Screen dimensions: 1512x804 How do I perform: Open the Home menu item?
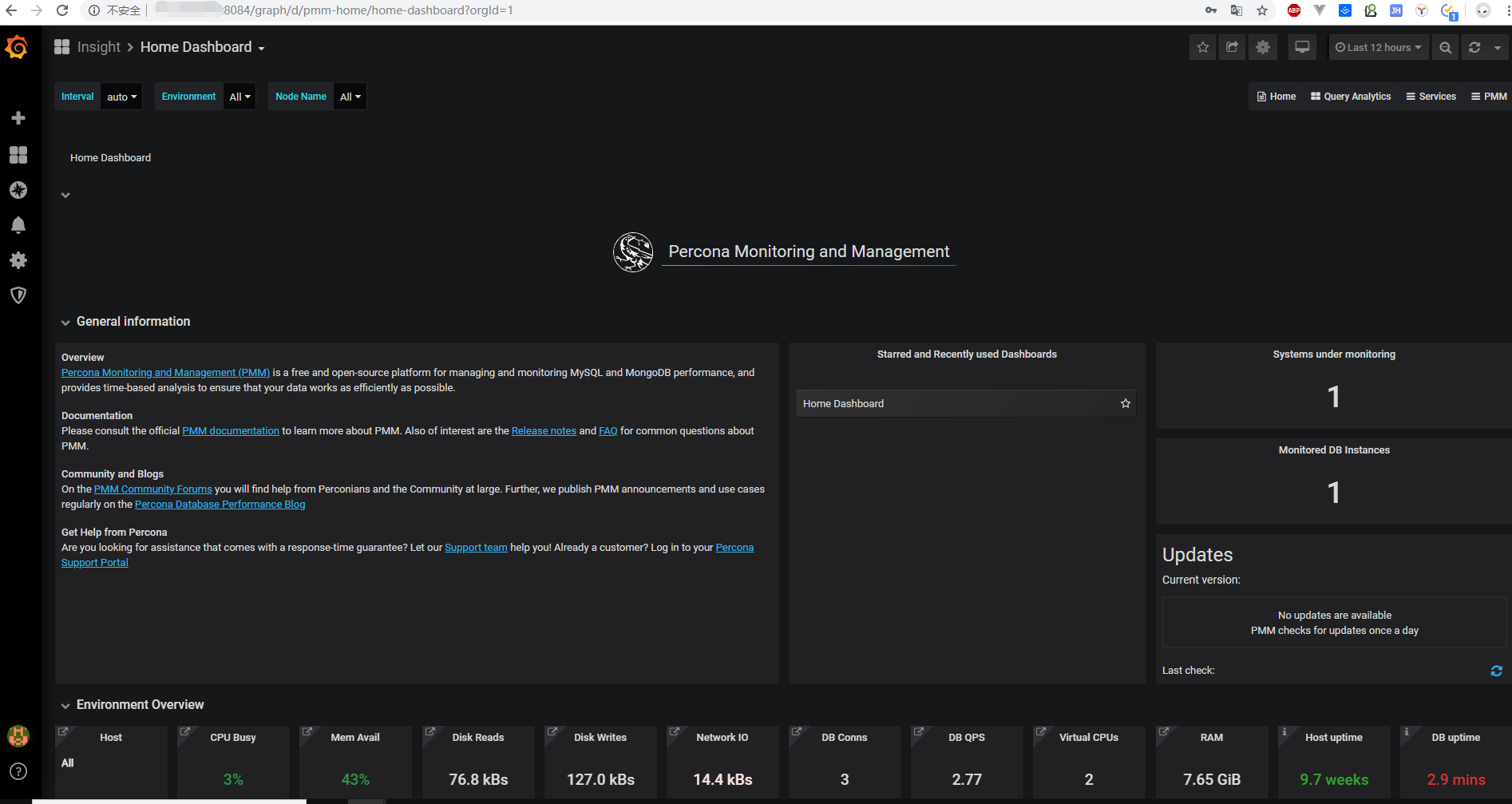(1276, 97)
